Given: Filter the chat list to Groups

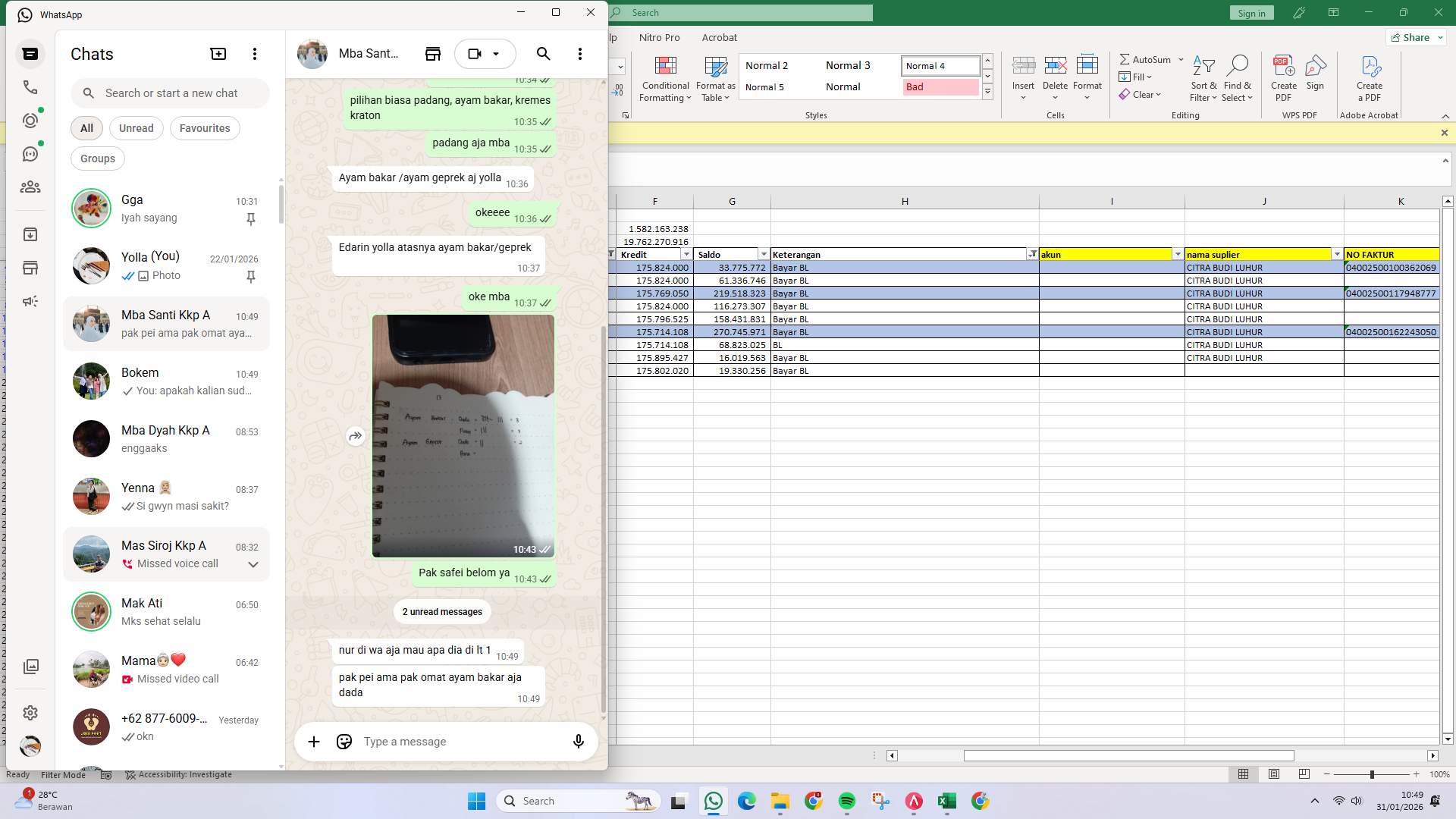Looking at the screenshot, I should 97,158.
